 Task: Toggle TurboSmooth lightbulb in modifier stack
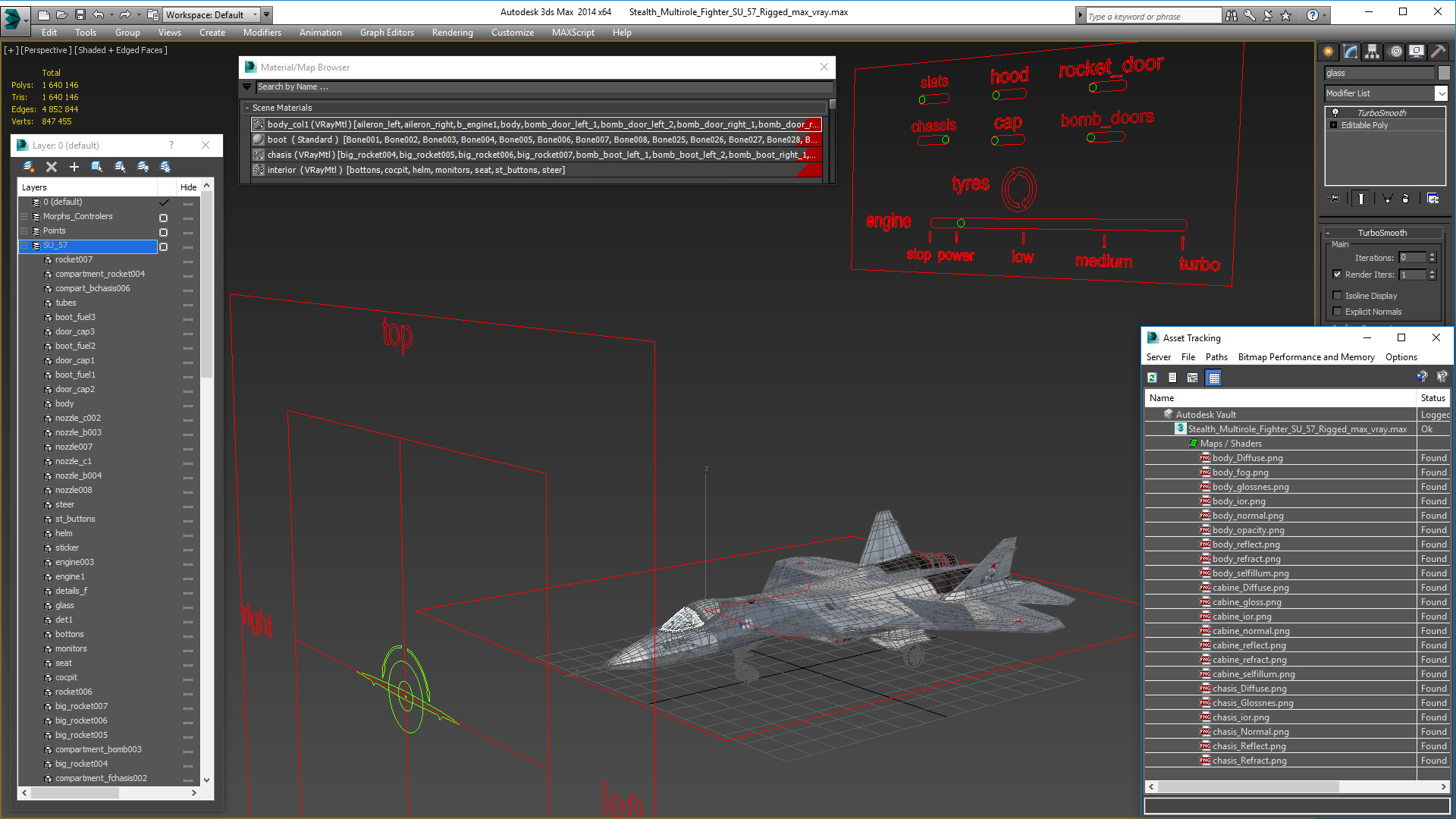coord(1335,112)
